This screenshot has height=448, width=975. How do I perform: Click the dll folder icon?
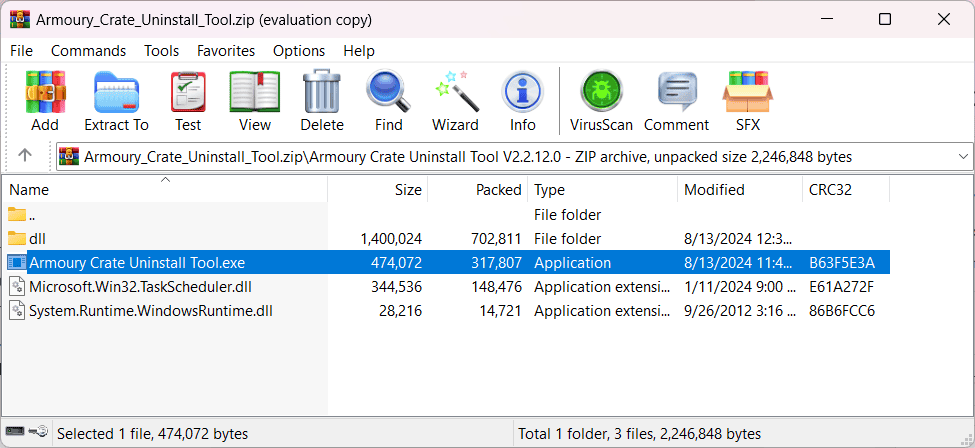17,238
